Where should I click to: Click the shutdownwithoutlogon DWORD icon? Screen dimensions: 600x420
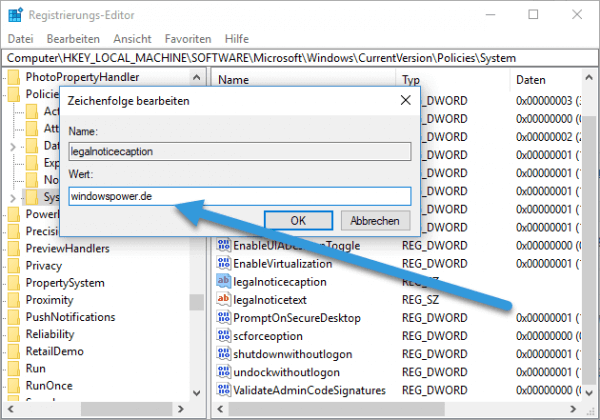coord(223,354)
